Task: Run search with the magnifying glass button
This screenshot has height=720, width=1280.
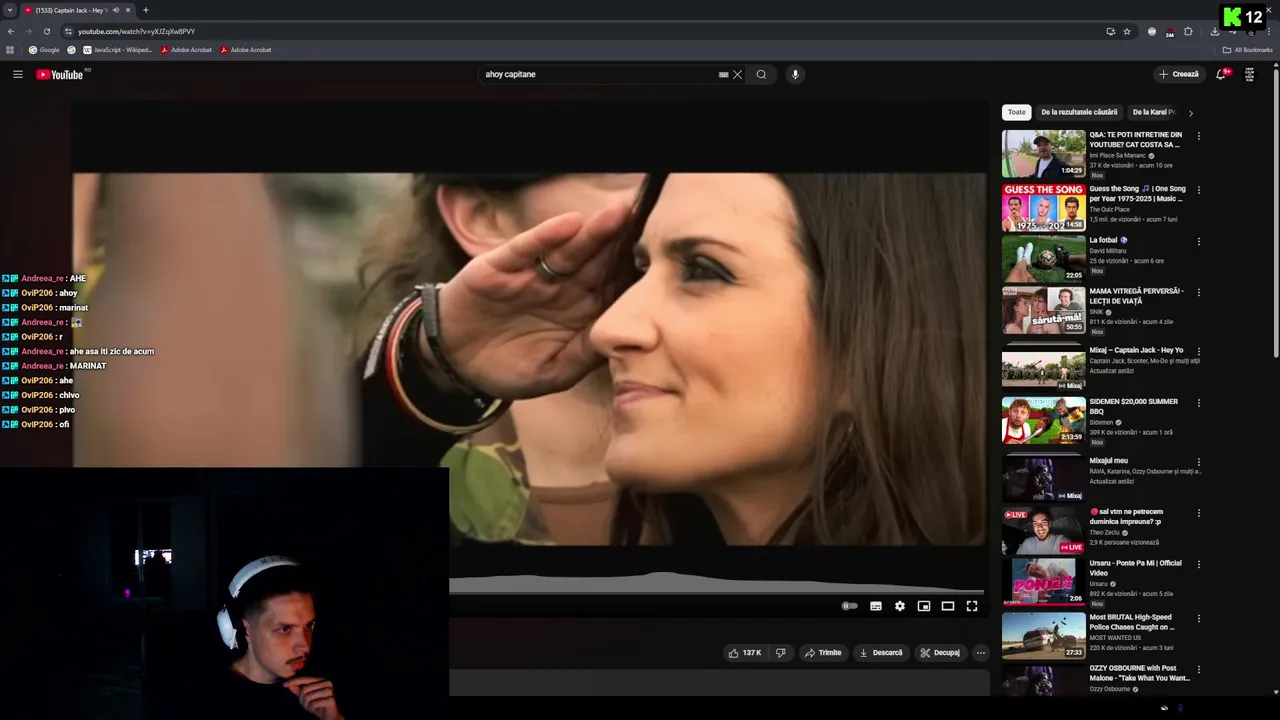Action: coord(761,74)
